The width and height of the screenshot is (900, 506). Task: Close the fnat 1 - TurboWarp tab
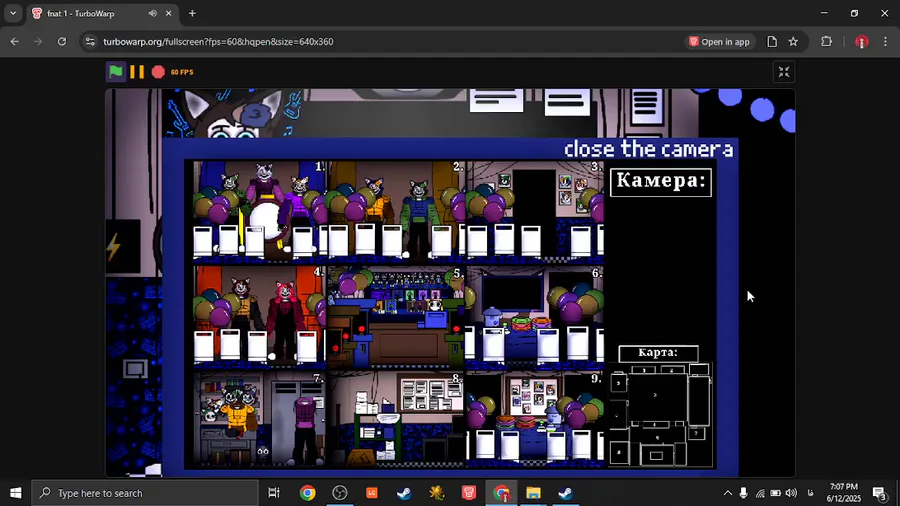tap(169, 13)
